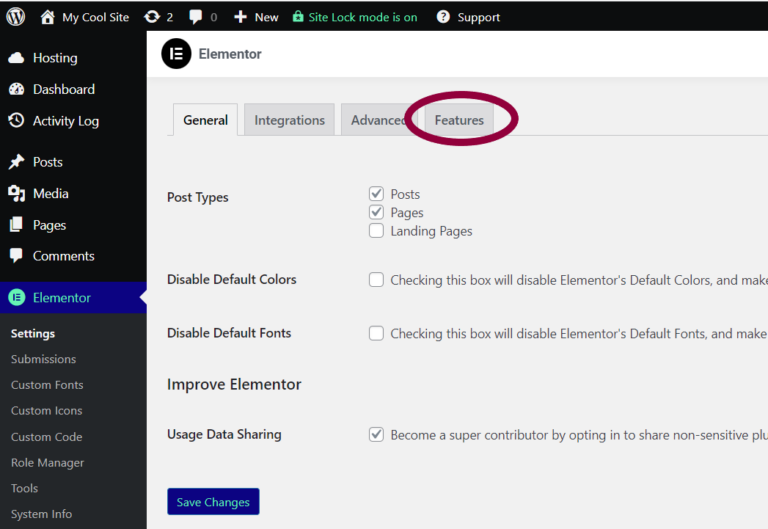
Task: Check Disable Default Colors box
Action: [377, 280]
